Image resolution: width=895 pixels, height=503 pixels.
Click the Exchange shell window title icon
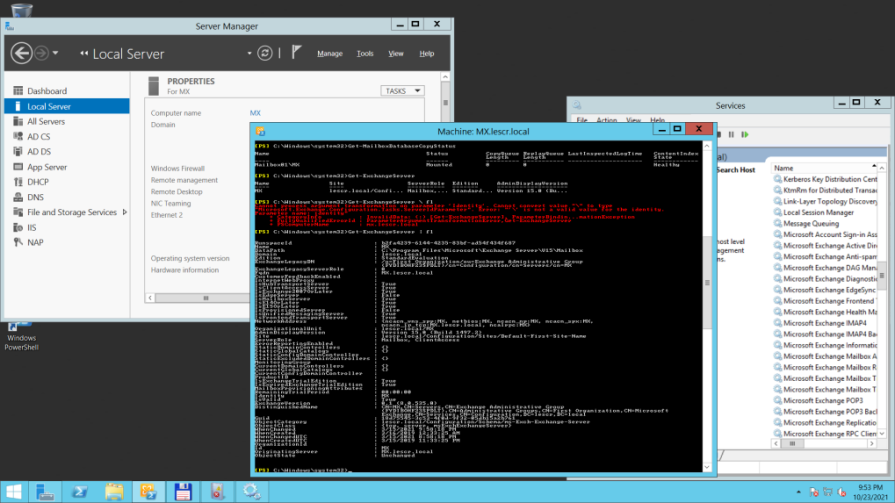pyautogui.click(x=260, y=131)
